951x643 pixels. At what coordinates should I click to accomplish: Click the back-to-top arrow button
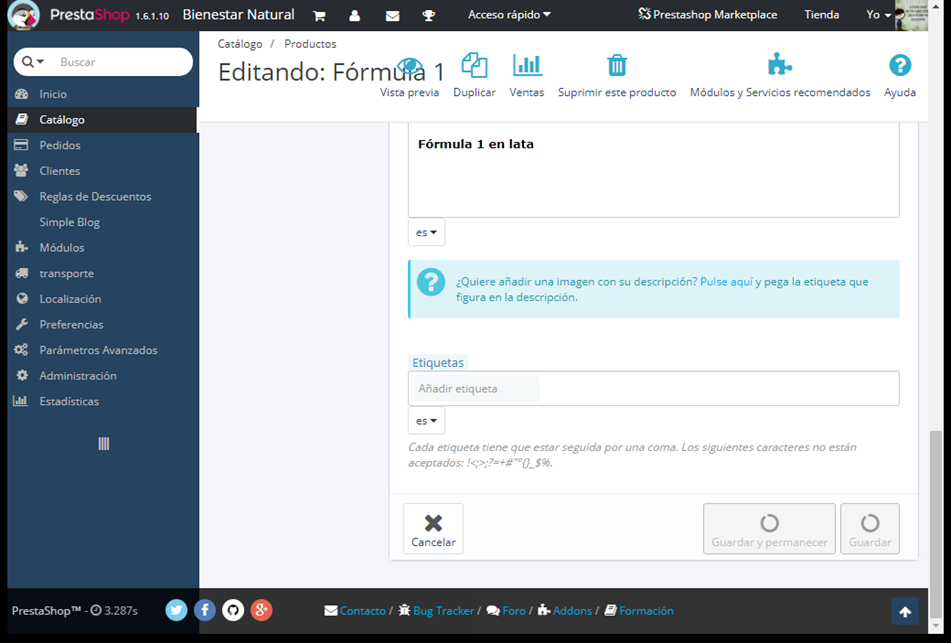click(905, 611)
